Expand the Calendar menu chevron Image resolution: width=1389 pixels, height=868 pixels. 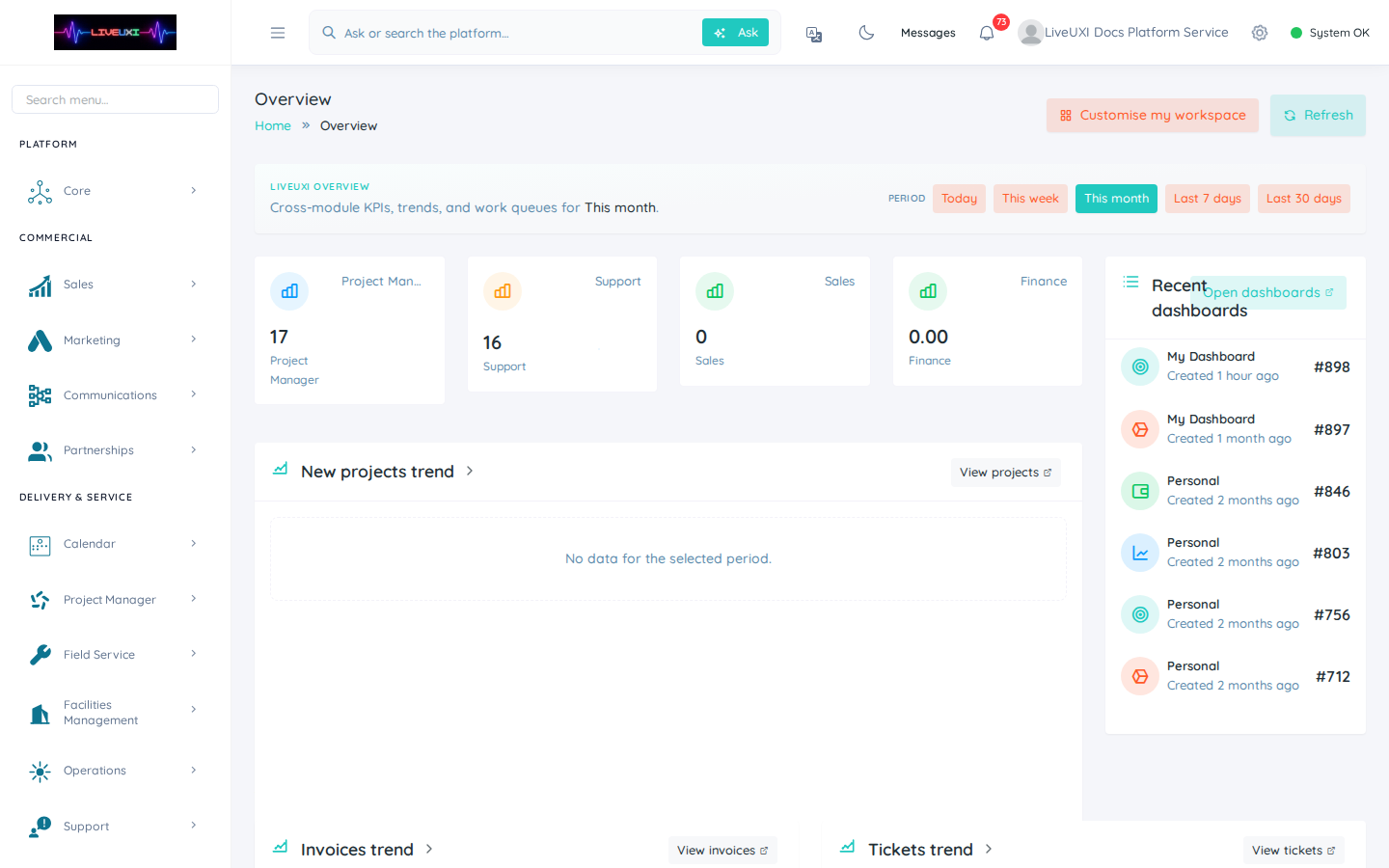tap(194, 544)
